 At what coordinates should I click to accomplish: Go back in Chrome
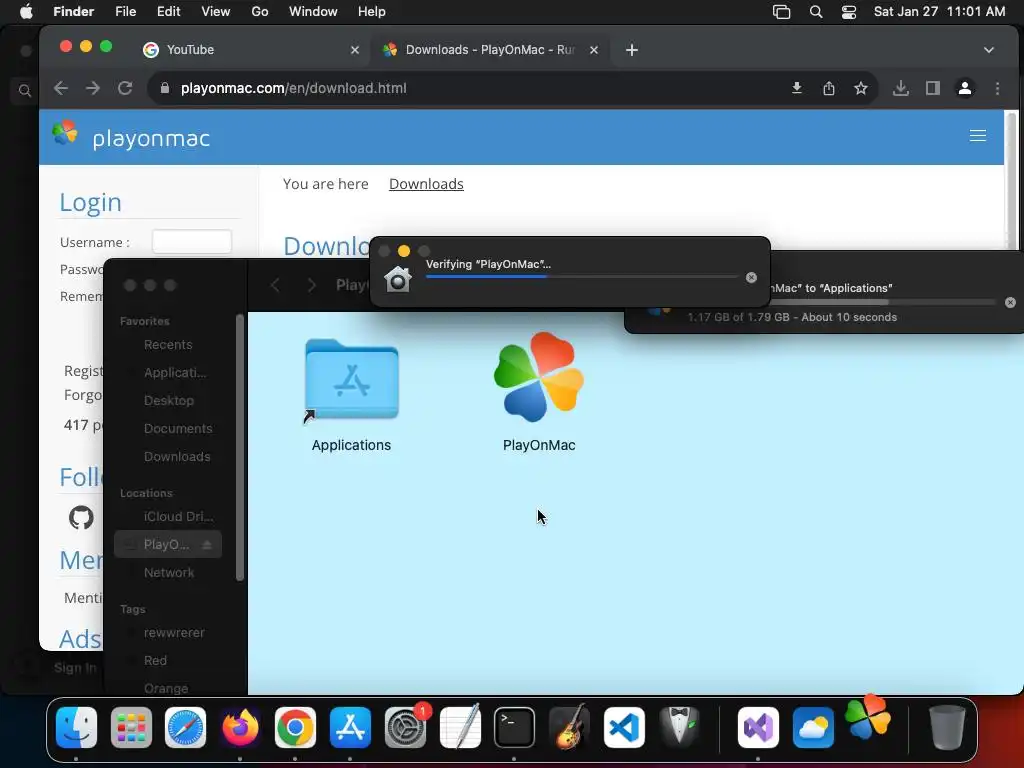coord(61,88)
